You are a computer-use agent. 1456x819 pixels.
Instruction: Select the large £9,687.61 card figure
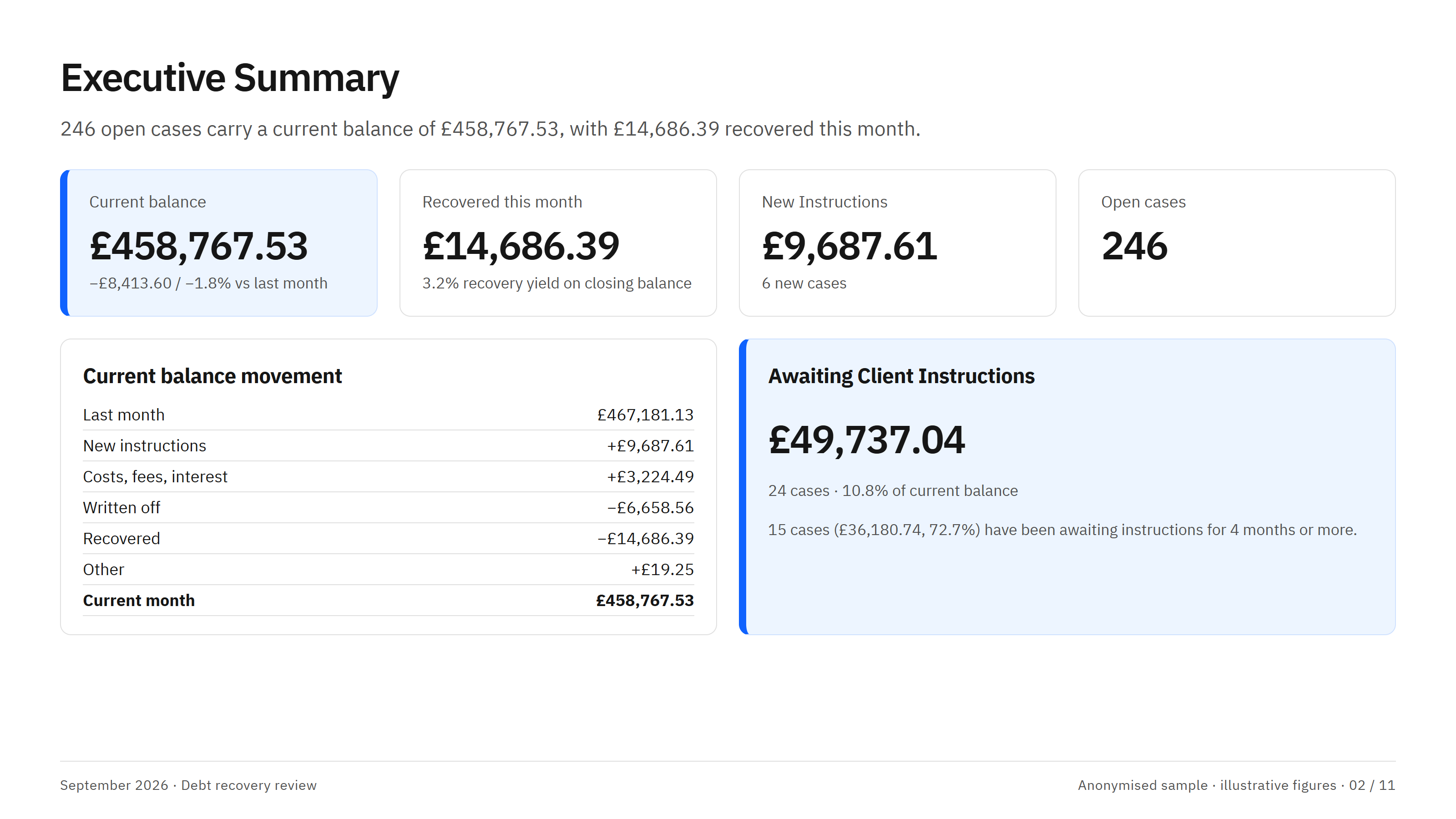pos(849,247)
